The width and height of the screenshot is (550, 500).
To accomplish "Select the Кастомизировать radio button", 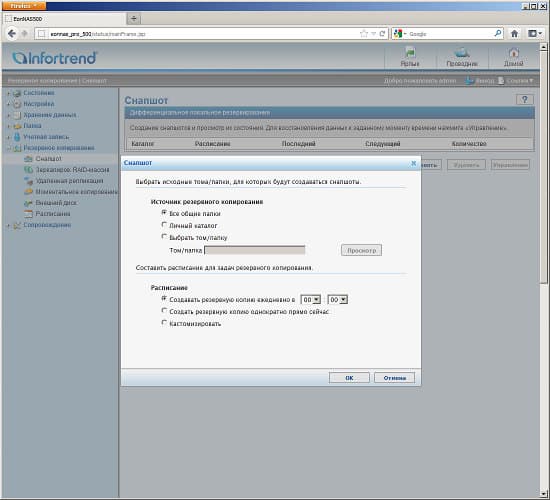I will (164, 322).
